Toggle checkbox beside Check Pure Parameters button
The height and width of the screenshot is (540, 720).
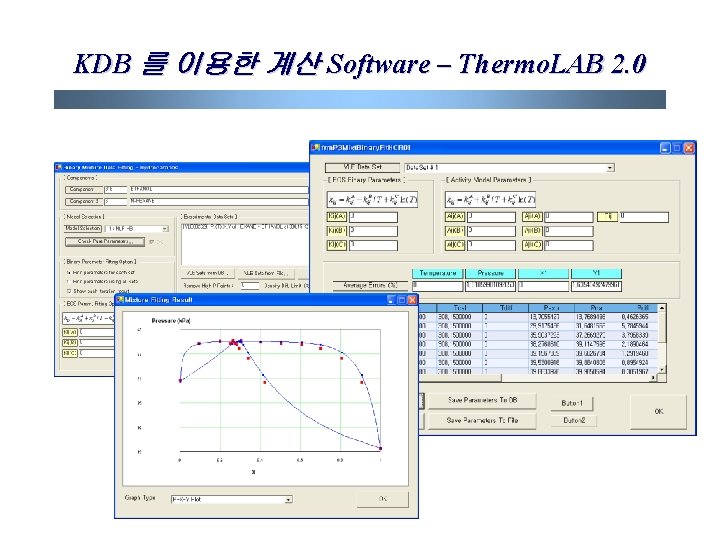point(152,242)
